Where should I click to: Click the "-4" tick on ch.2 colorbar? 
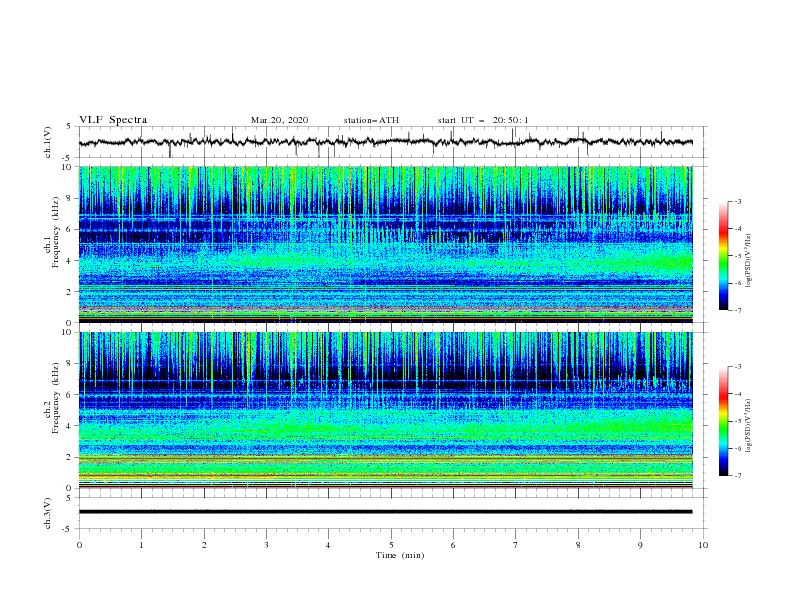pyautogui.click(x=738, y=394)
